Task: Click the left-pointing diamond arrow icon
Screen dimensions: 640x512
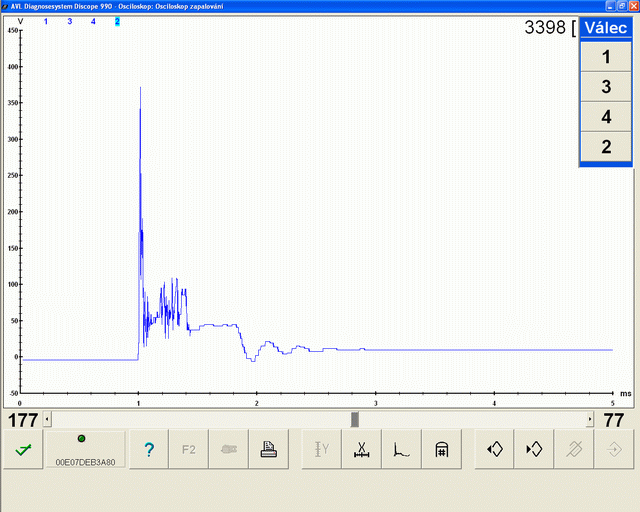Action: pos(494,449)
